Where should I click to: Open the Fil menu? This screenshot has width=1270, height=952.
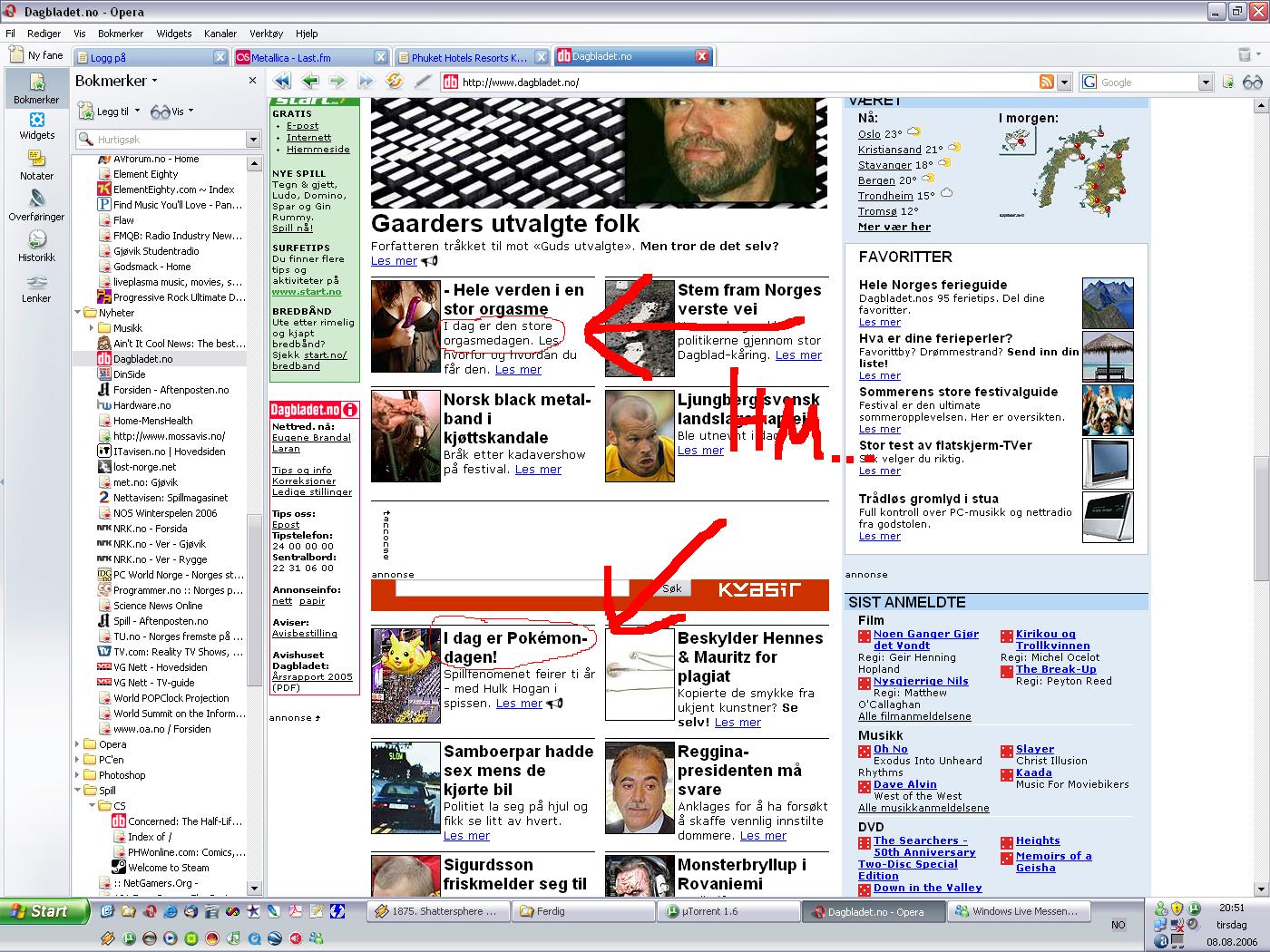(11, 34)
